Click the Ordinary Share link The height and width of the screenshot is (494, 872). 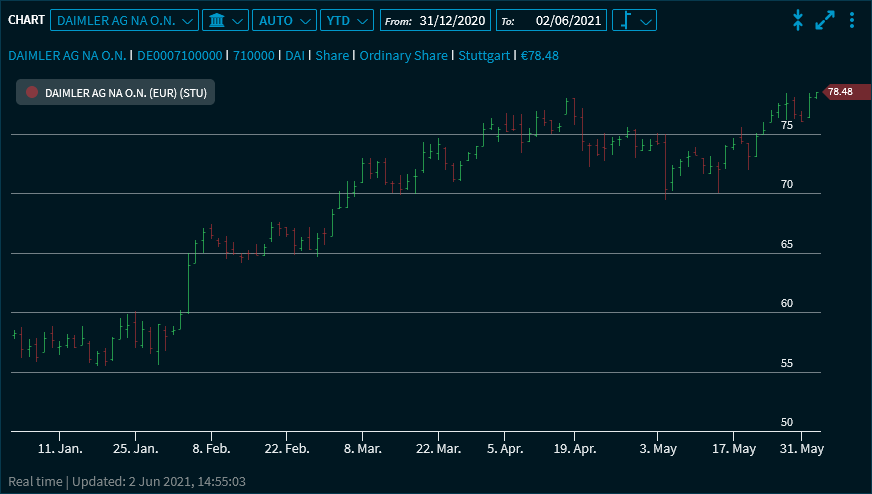[403, 55]
